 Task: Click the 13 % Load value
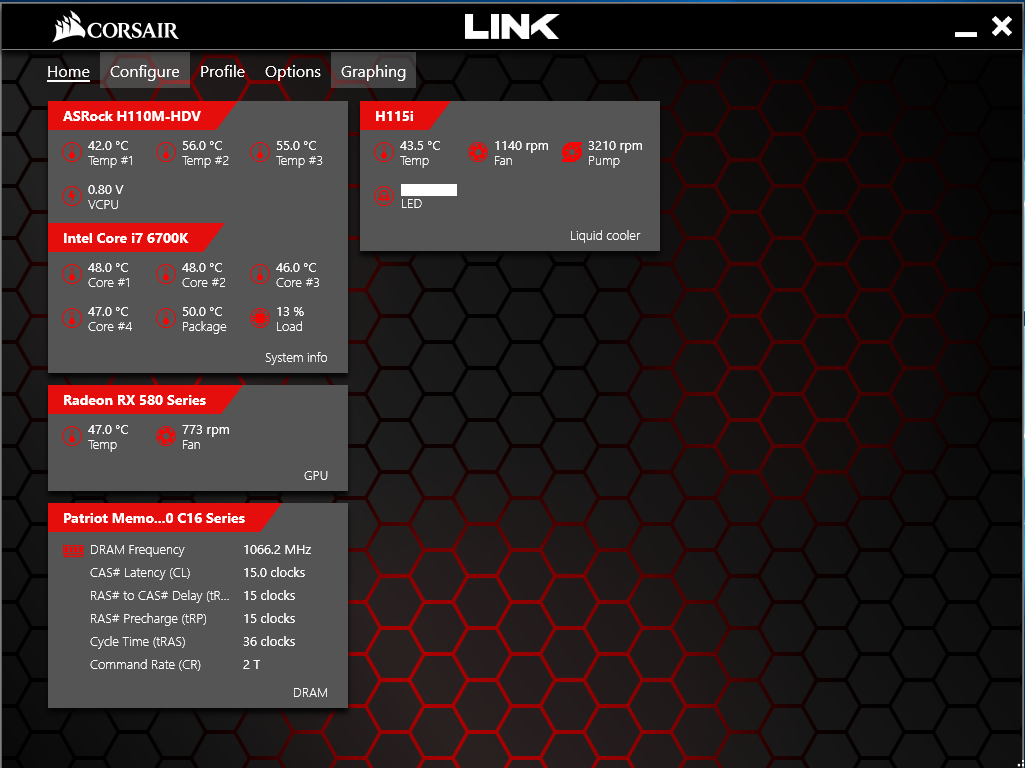tap(290, 312)
